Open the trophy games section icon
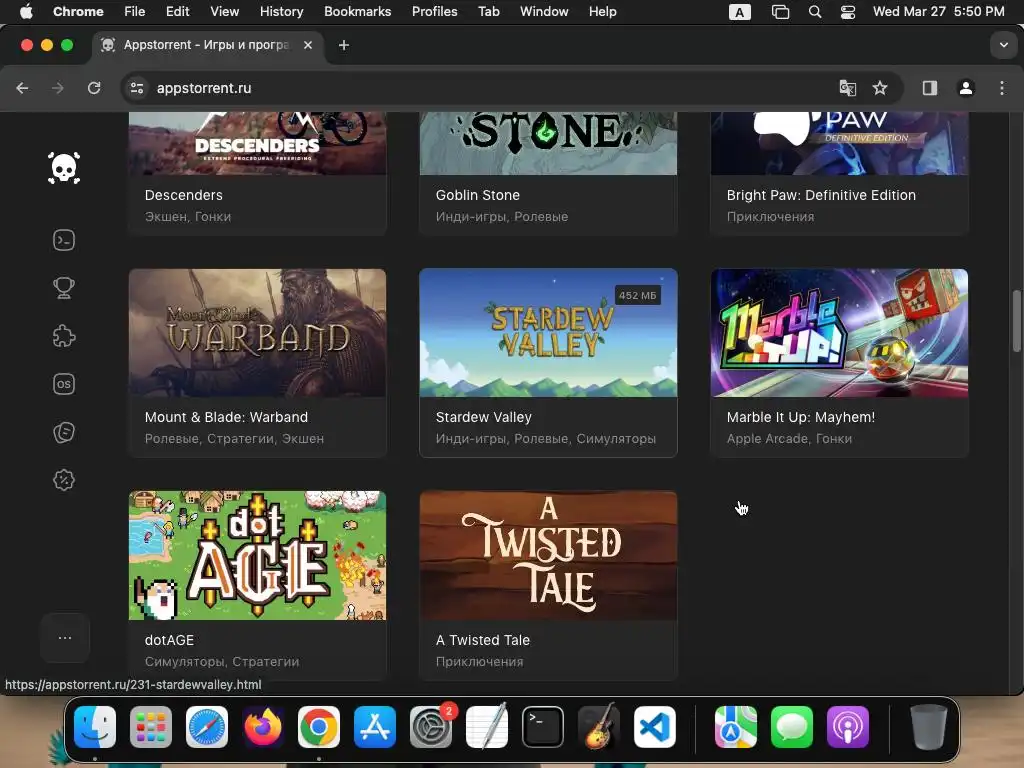The width and height of the screenshot is (1024, 768). click(64, 288)
